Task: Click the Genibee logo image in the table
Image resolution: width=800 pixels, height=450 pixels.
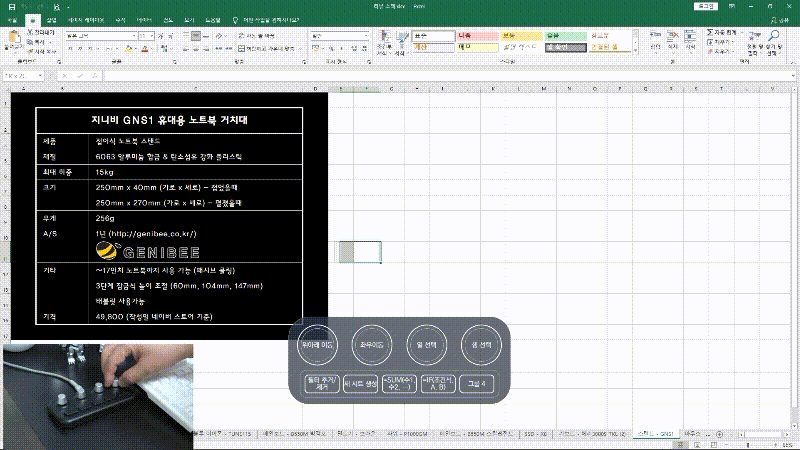Action: point(147,251)
